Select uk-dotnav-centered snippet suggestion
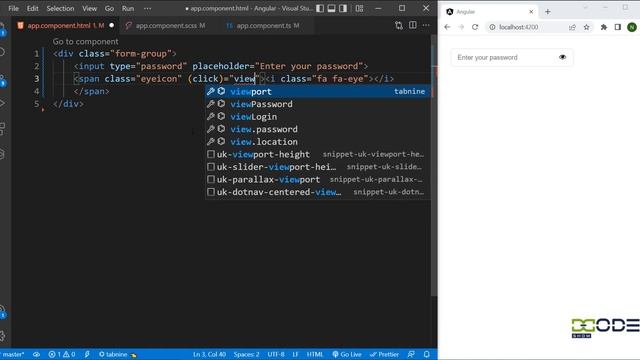The width and height of the screenshot is (640, 360). point(318,192)
